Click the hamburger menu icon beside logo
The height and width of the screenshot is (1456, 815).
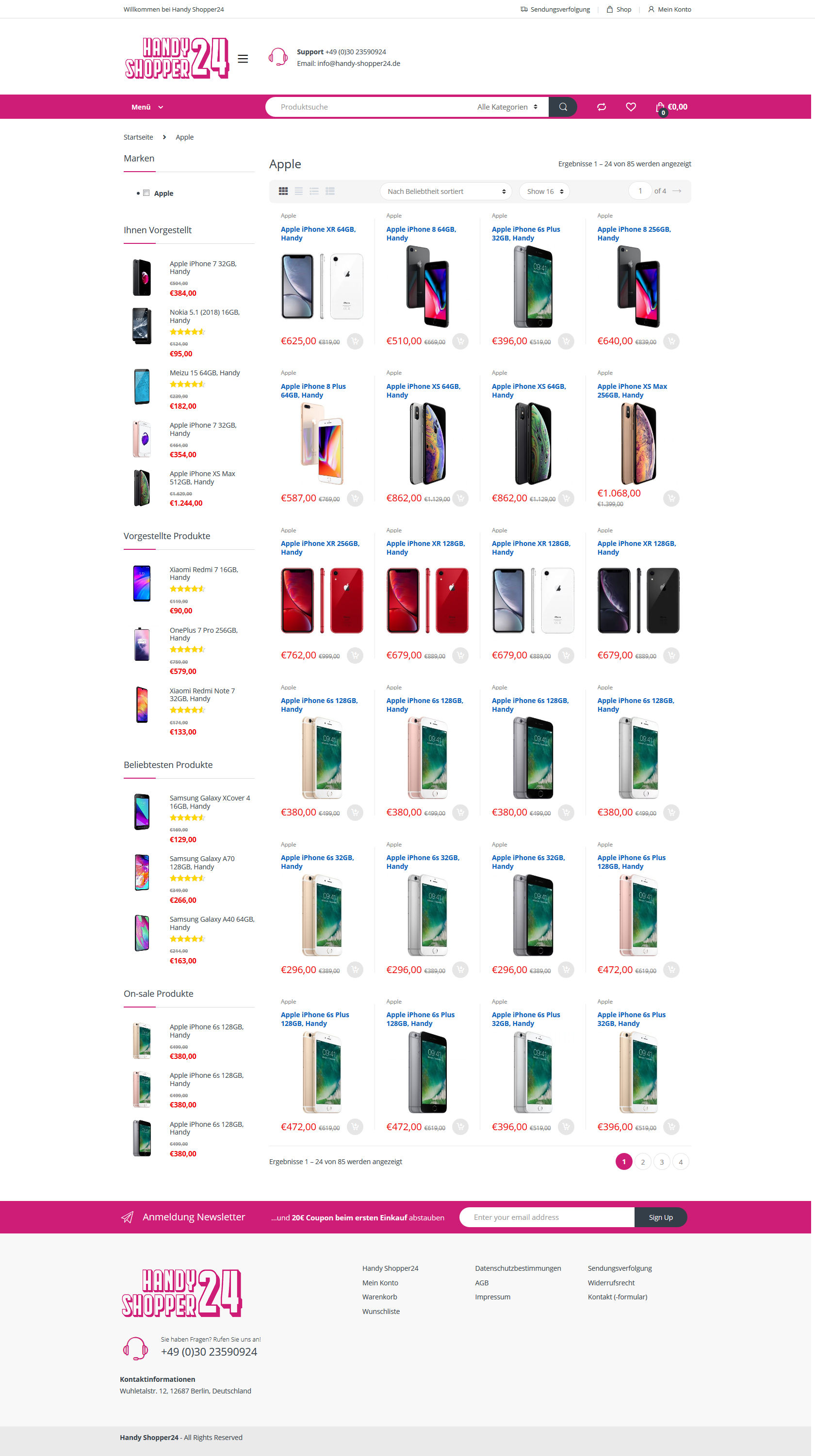243,59
